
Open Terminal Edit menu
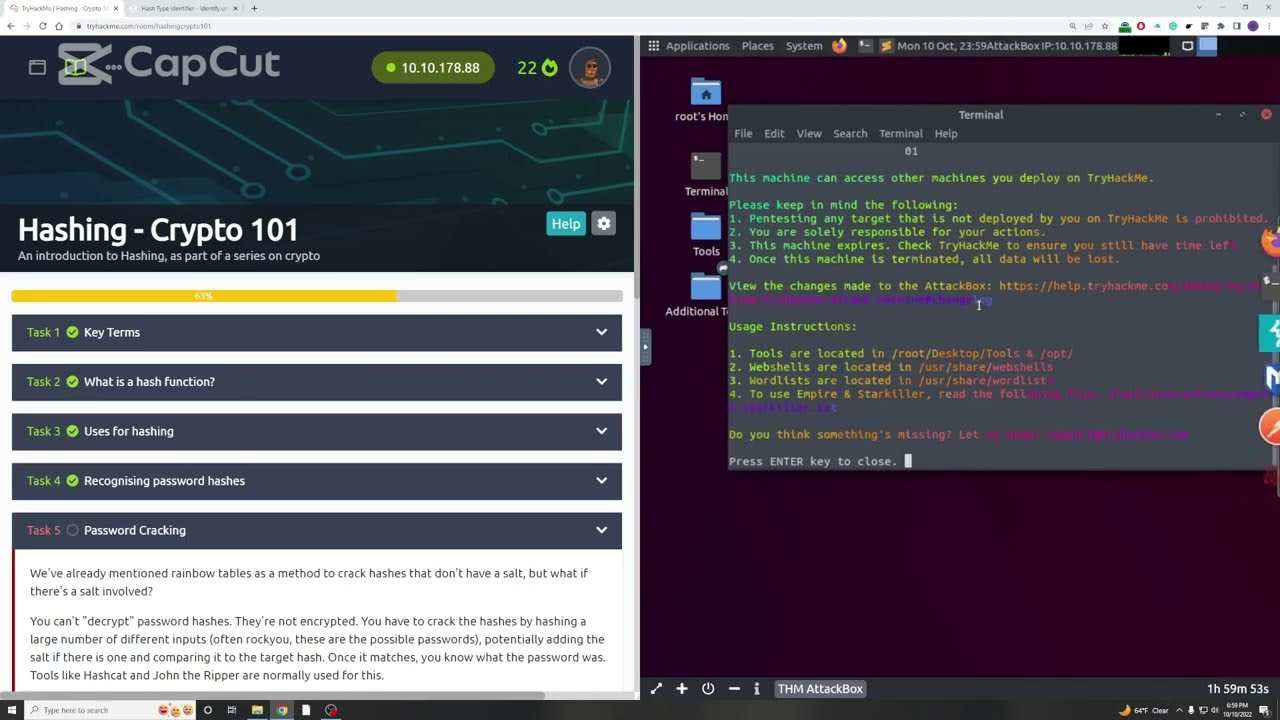click(775, 134)
